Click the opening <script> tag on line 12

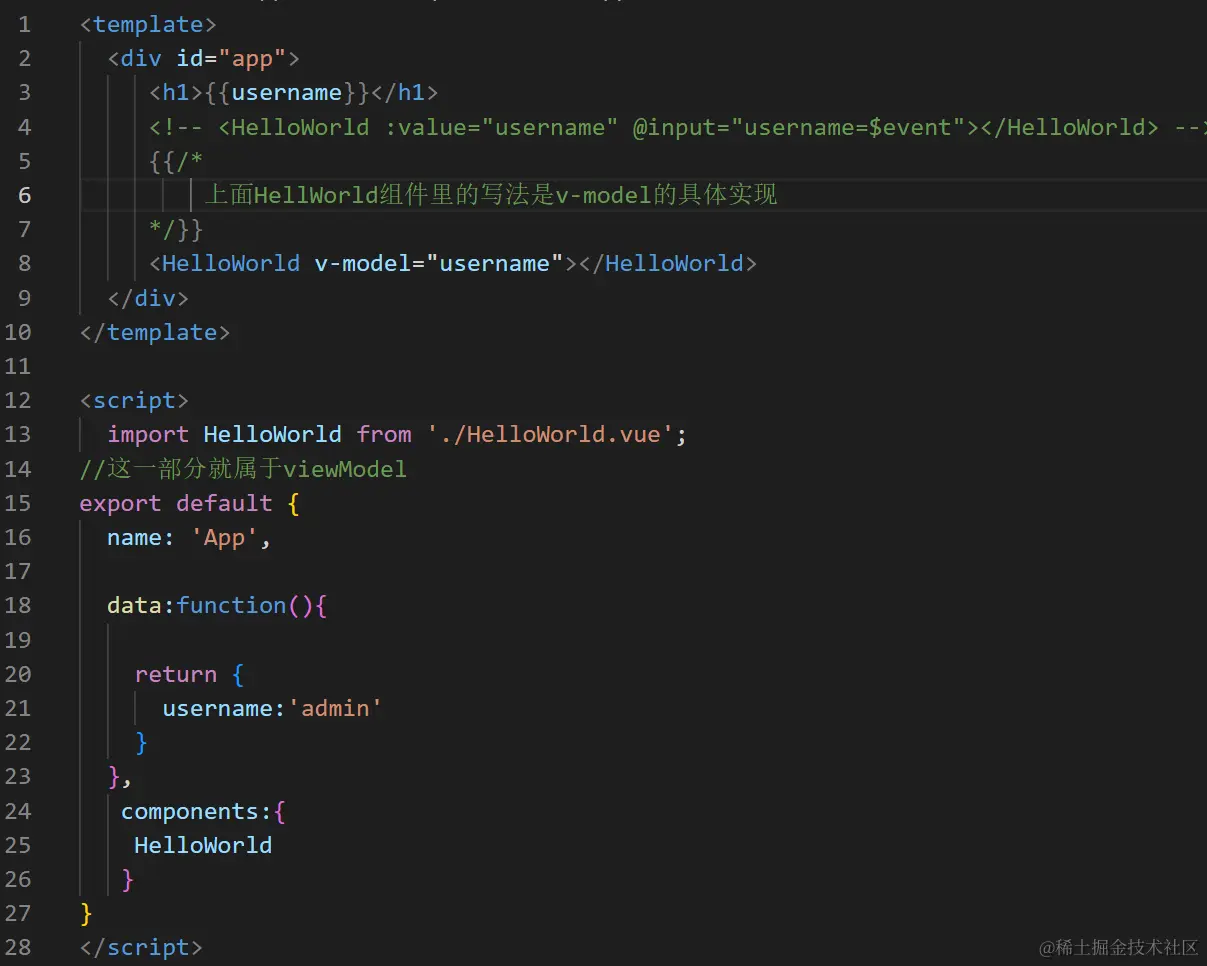(134, 400)
